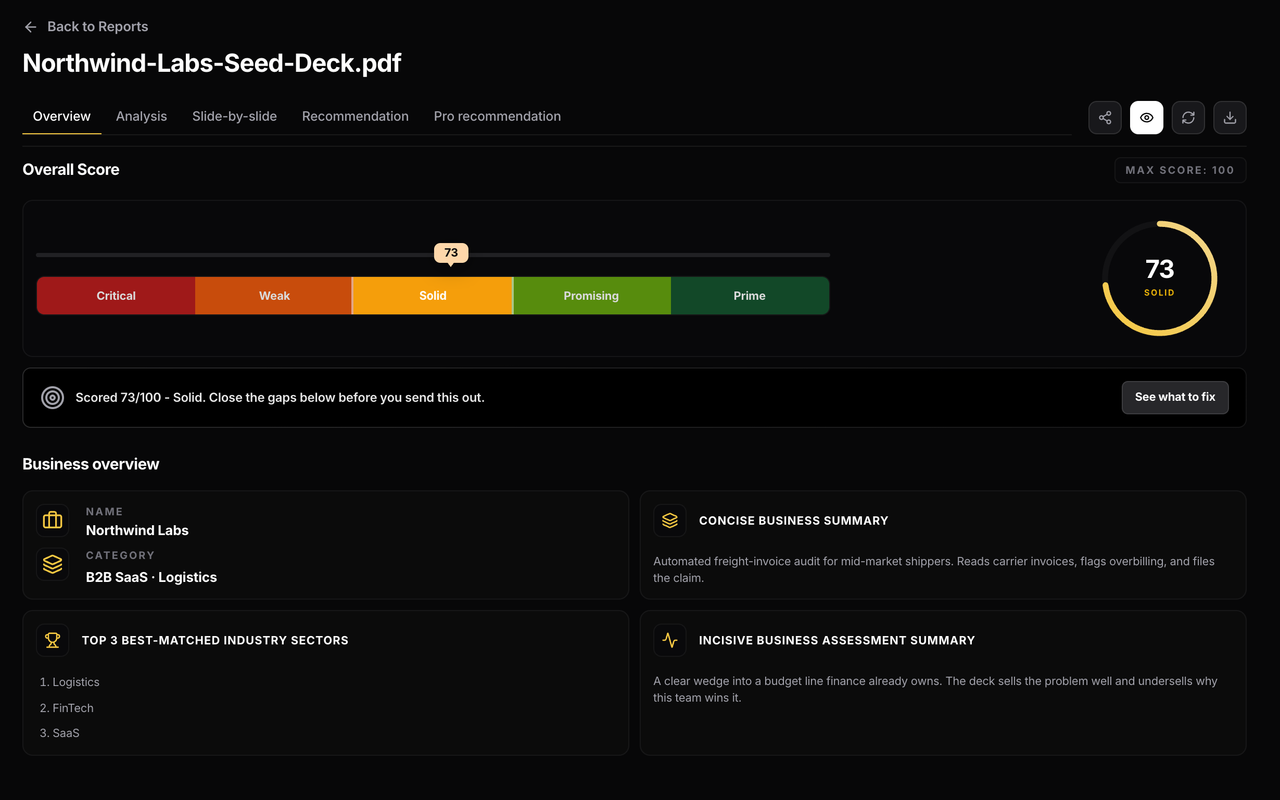Click the layers icon beside Category
This screenshot has height=800, width=1280.
[53, 565]
